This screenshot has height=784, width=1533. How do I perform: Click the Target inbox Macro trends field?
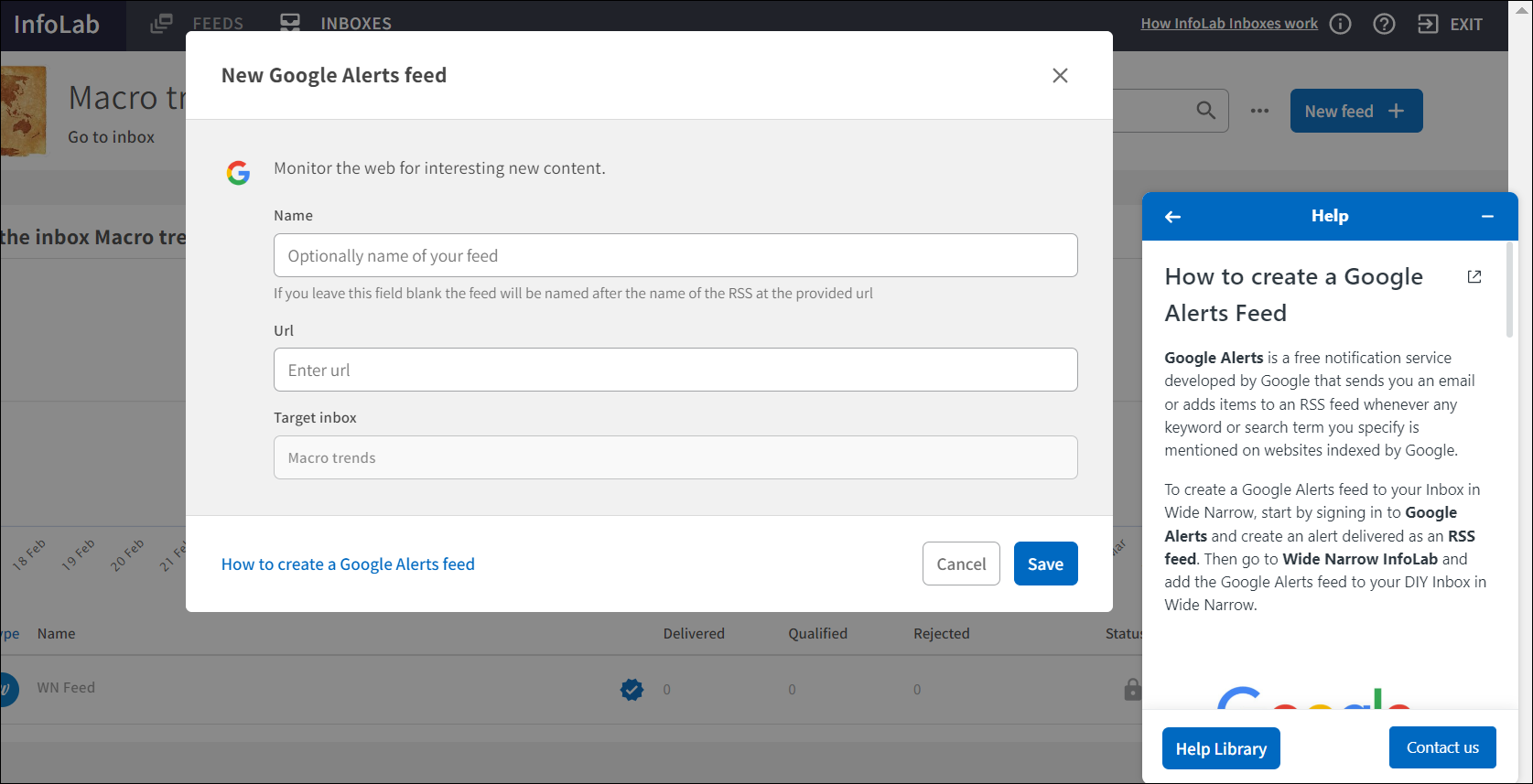click(675, 457)
